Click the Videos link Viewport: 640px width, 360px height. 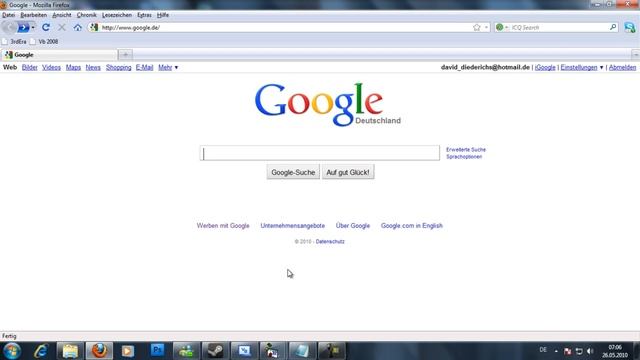tap(51, 67)
